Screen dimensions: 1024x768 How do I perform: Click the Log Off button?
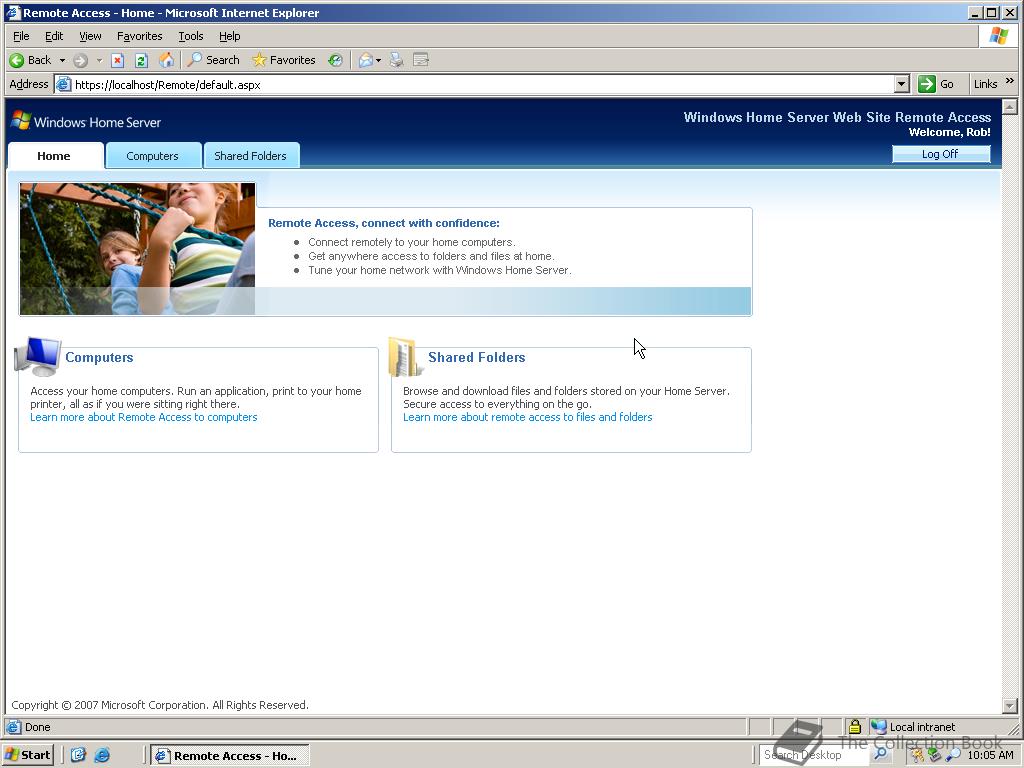939,154
